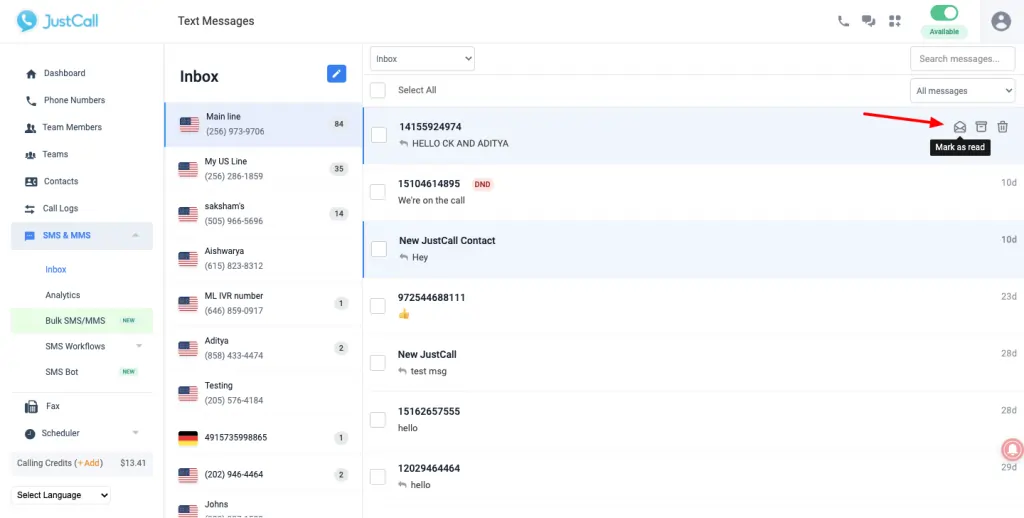Open the apps grid icon in header
The height and width of the screenshot is (518, 1024).
[x=895, y=21]
